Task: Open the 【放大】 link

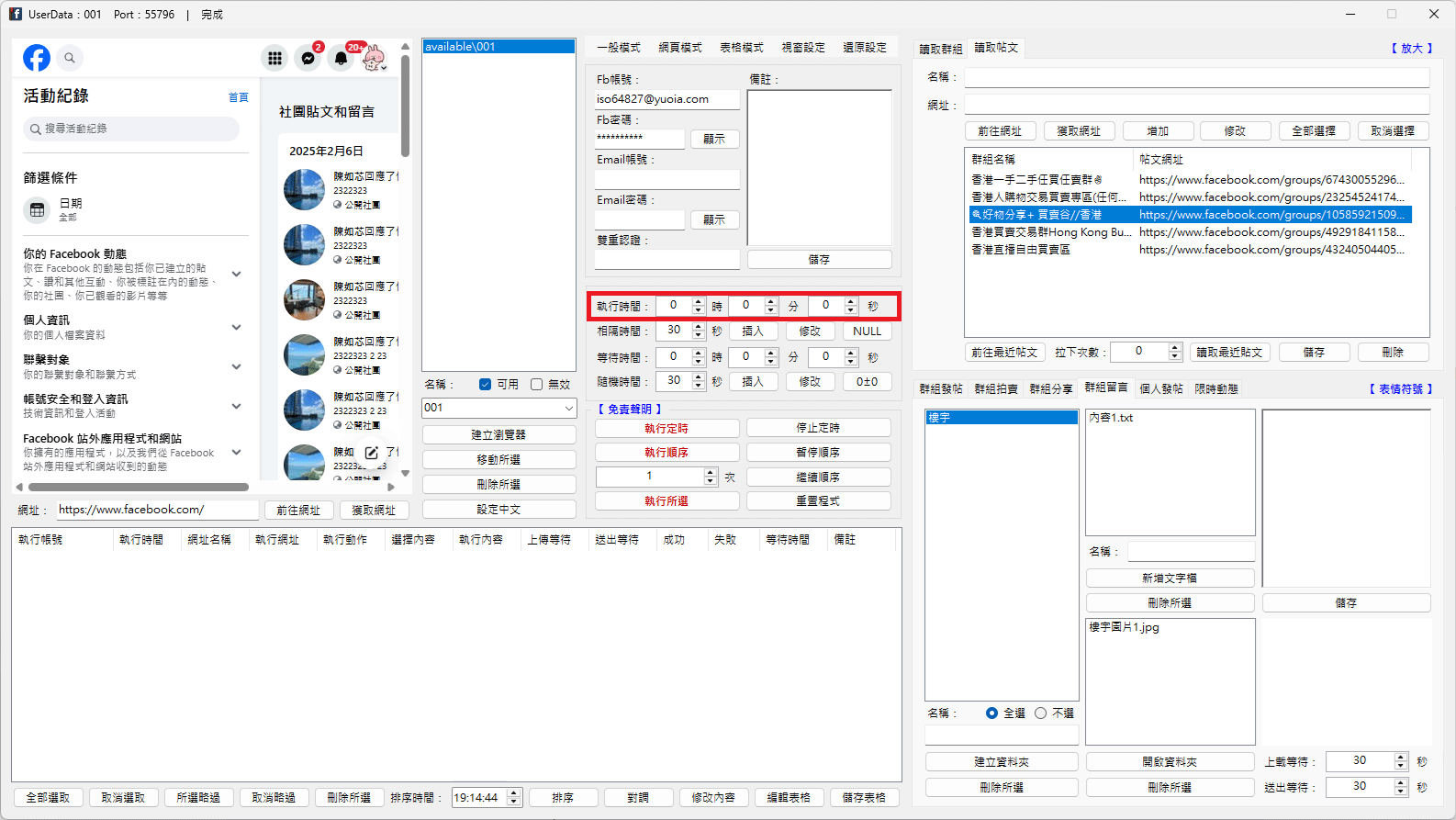Action: click(x=1411, y=49)
